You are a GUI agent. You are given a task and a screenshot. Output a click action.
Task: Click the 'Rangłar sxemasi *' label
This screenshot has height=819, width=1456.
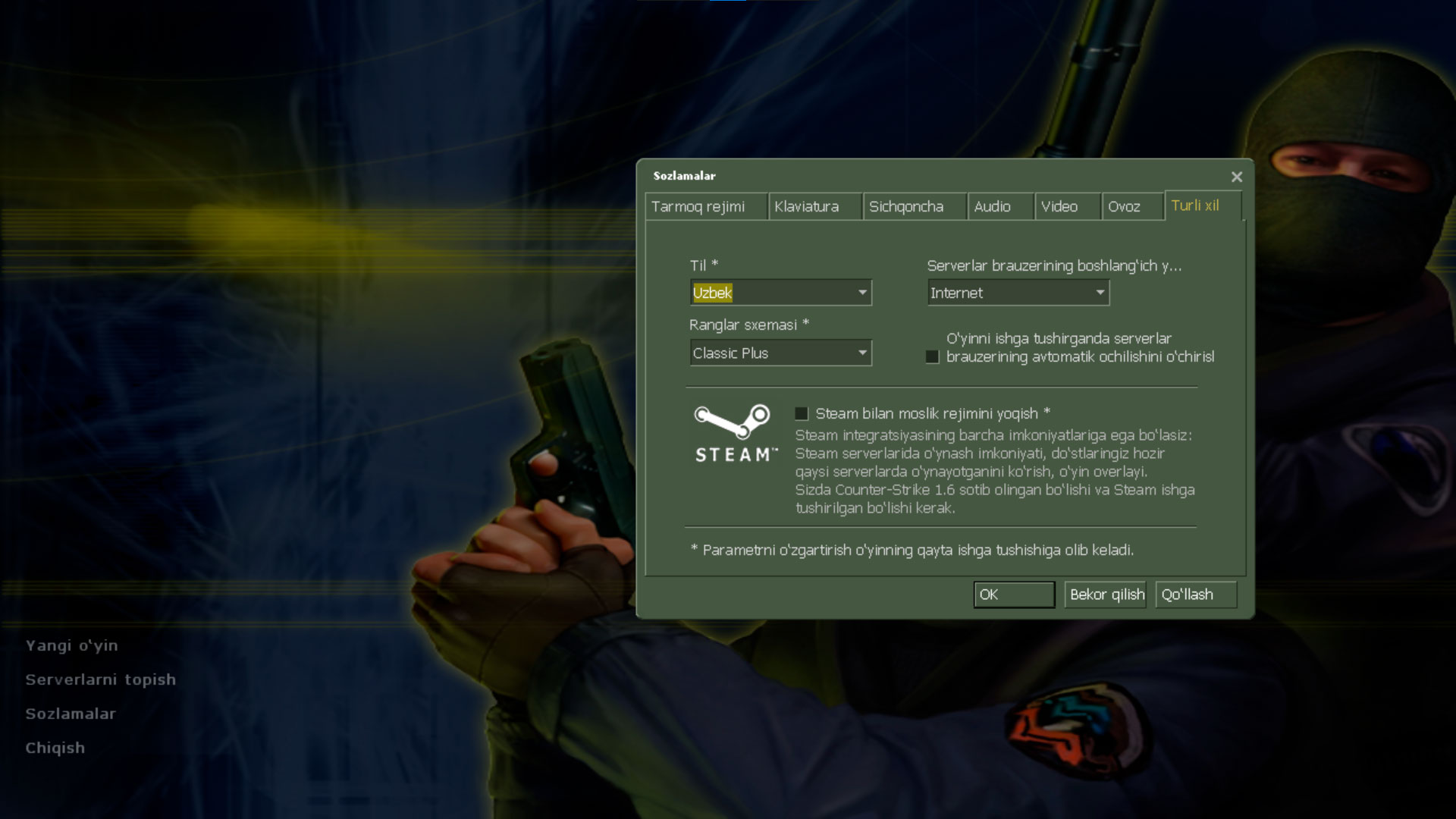(x=749, y=325)
